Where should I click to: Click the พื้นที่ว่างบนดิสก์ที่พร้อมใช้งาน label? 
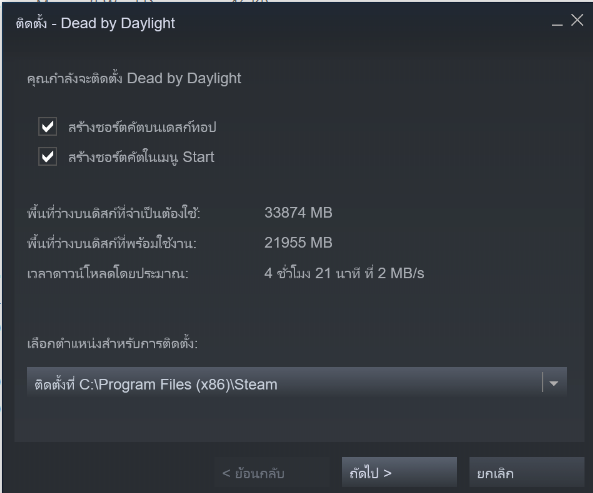(x=112, y=243)
